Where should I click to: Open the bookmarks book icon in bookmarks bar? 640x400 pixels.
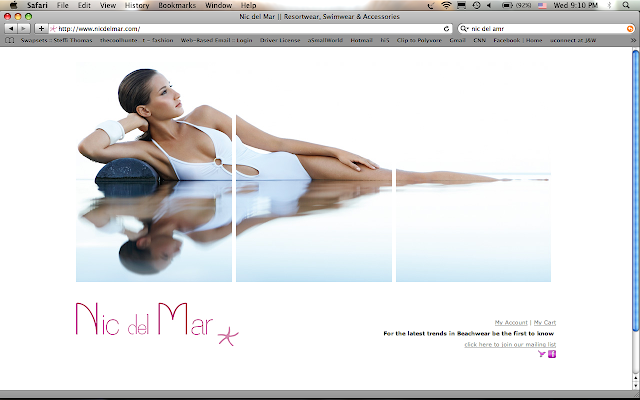pyautogui.click(x=10, y=40)
